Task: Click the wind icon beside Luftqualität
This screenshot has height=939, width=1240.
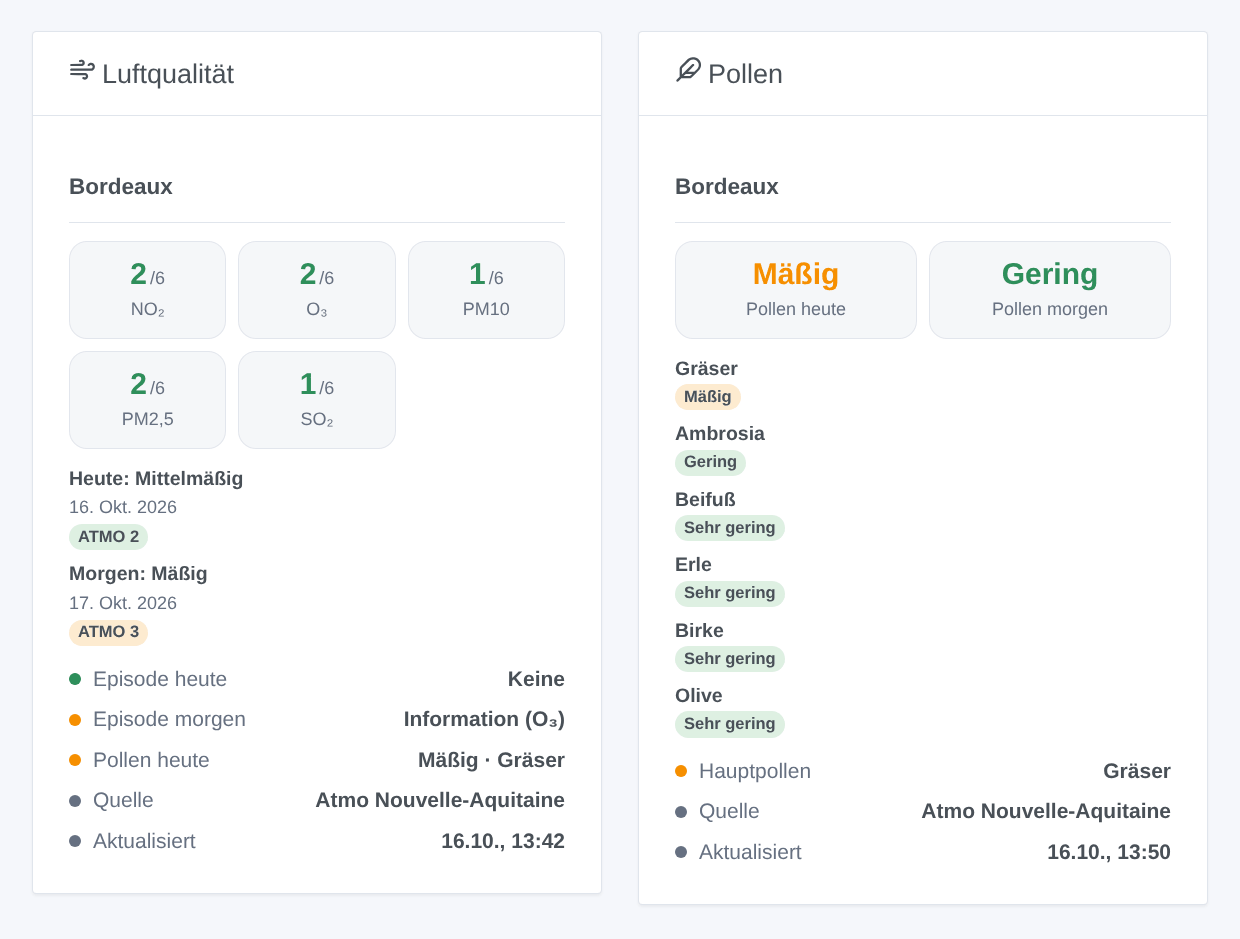Action: [82, 70]
